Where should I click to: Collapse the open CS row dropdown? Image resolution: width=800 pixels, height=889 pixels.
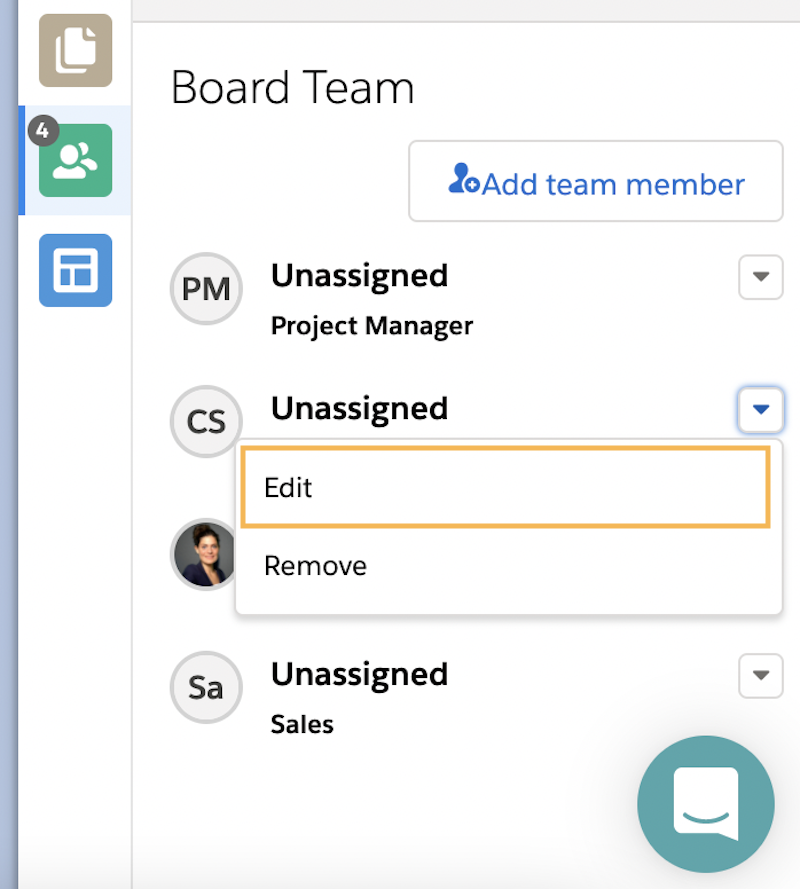click(761, 410)
